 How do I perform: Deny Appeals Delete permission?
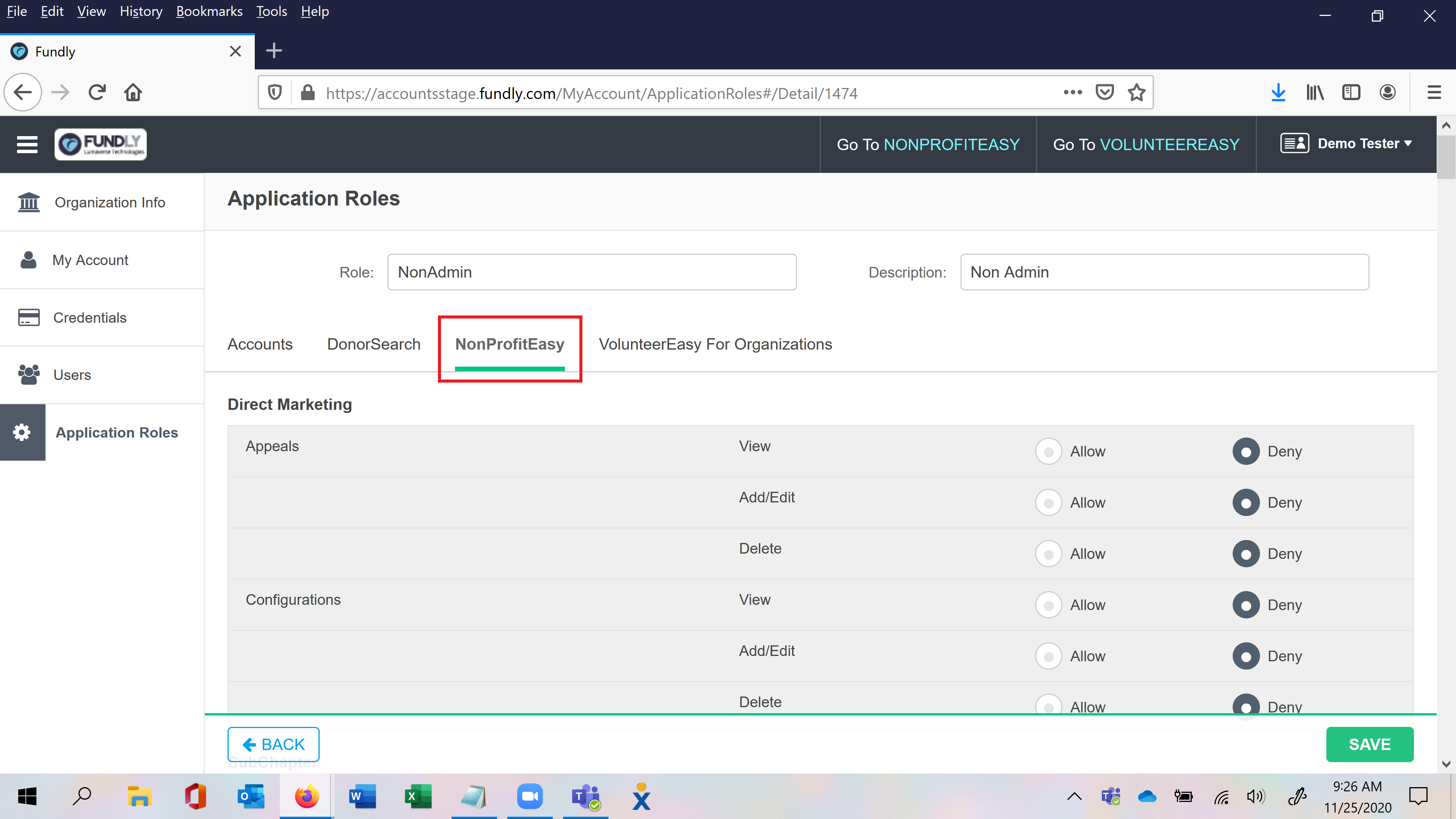[1246, 554]
